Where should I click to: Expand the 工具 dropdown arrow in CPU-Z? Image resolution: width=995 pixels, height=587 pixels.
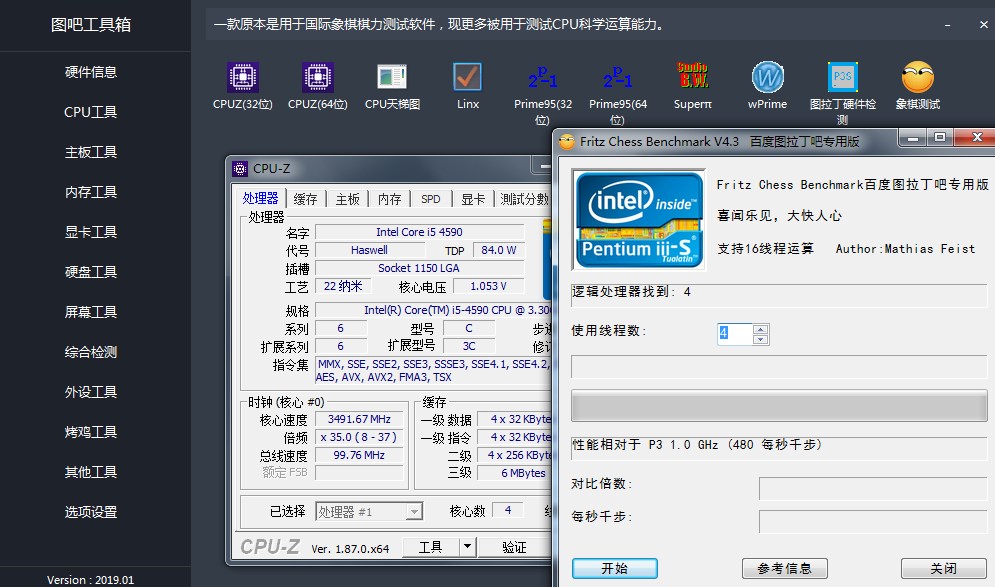(x=468, y=547)
